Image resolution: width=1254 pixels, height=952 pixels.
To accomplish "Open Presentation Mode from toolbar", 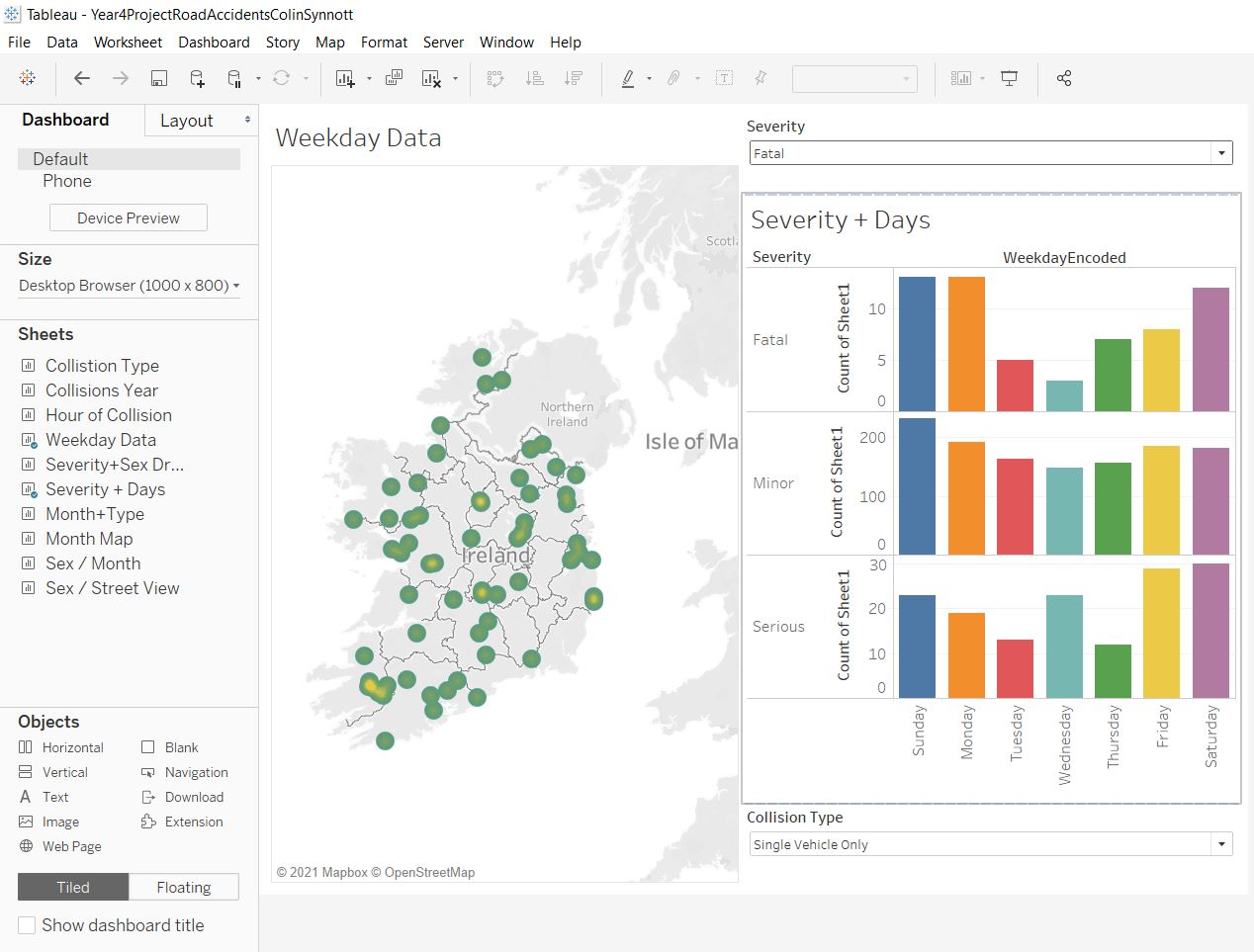I will pos(1009,78).
